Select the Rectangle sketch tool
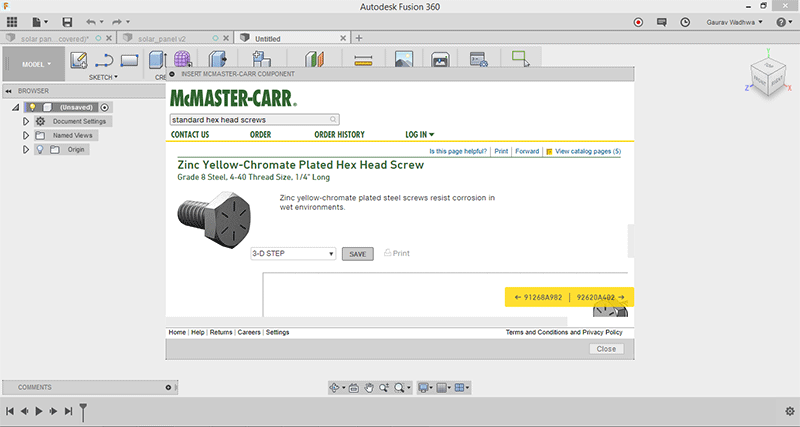This screenshot has width=800, height=427. point(130,61)
